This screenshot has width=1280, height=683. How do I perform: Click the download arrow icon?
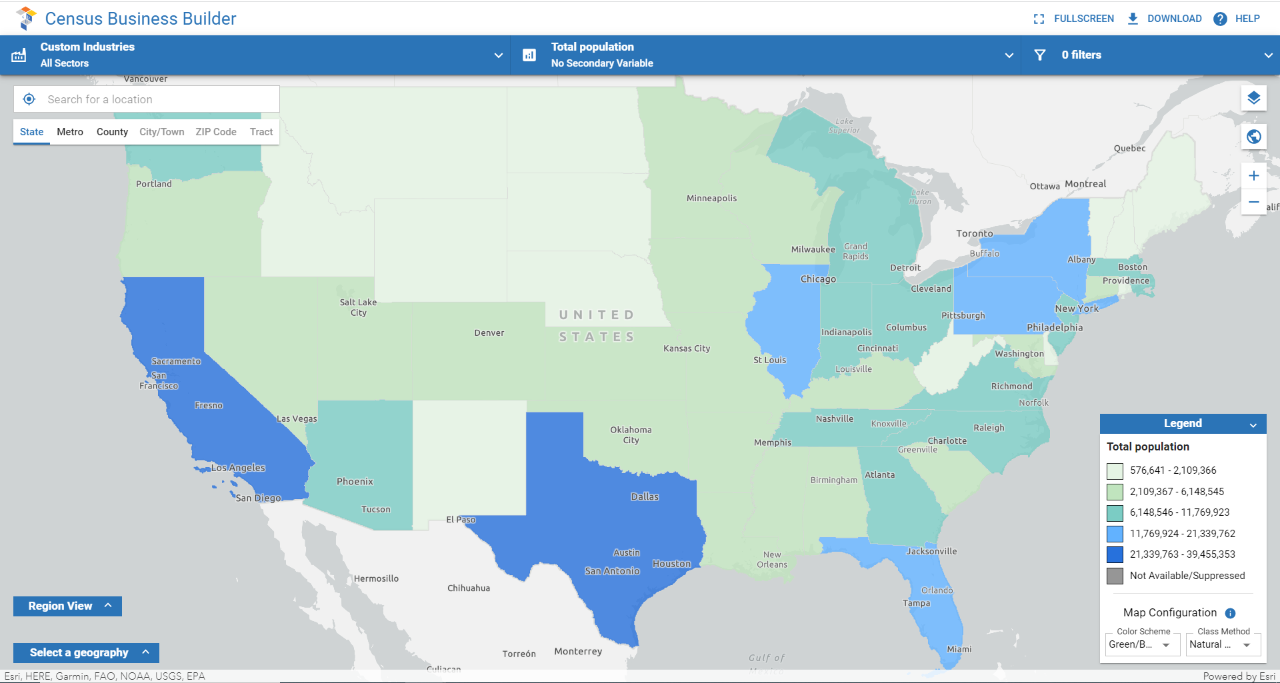(x=1133, y=18)
